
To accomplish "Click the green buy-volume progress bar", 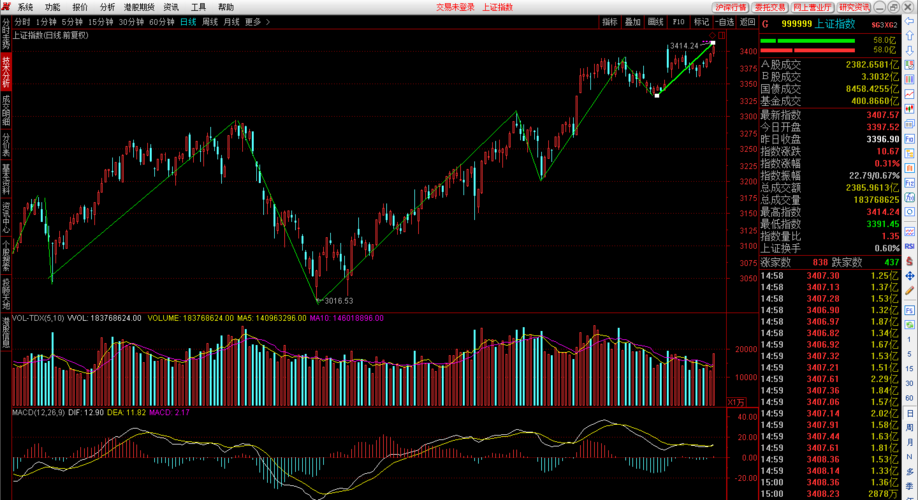I will tap(807, 41).
